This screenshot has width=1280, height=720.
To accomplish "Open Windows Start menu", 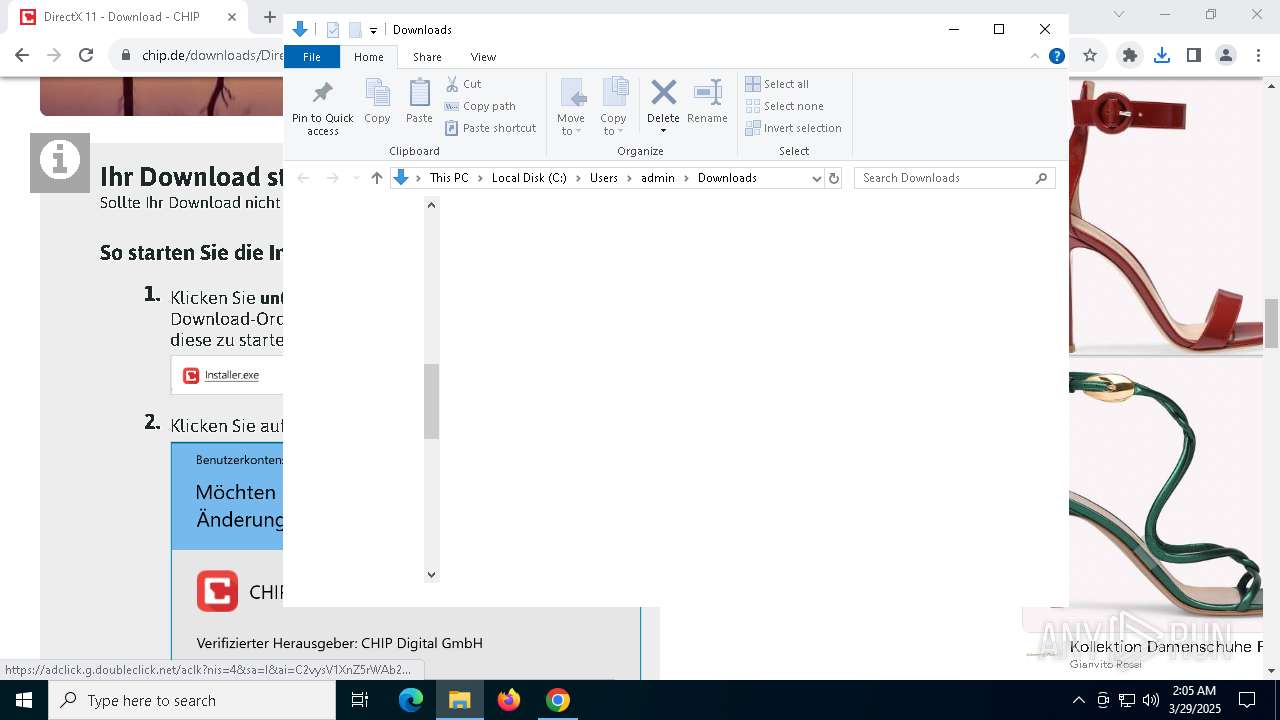I will click(24, 700).
